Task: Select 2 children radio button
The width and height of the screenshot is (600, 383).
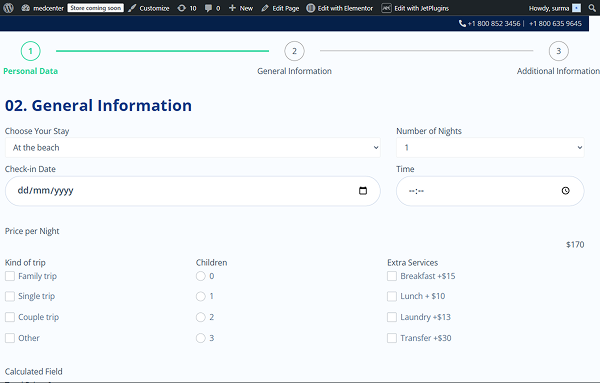Action: pyautogui.click(x=201, y=317)
